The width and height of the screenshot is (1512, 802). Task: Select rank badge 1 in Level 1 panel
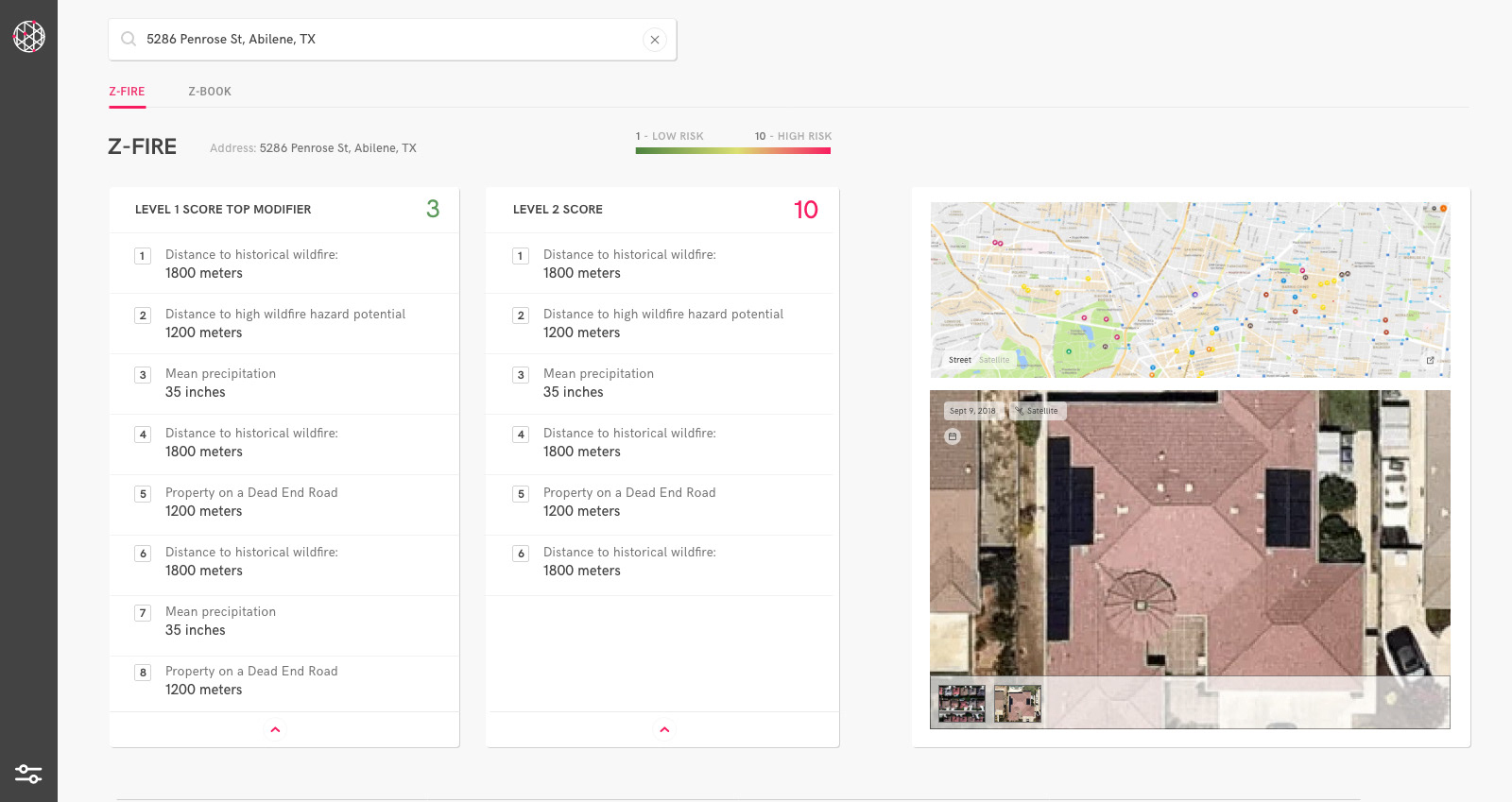tap(143, 256)
